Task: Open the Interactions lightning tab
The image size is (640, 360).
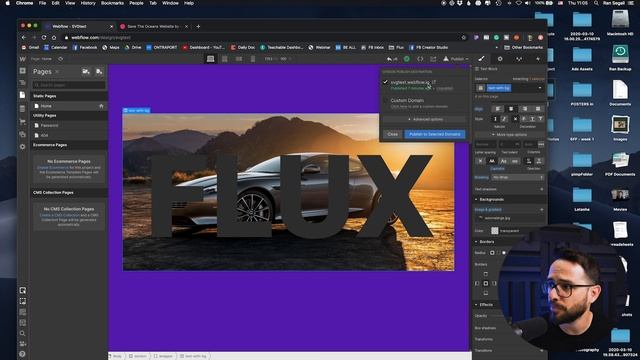Action: [x=538, y=59]
